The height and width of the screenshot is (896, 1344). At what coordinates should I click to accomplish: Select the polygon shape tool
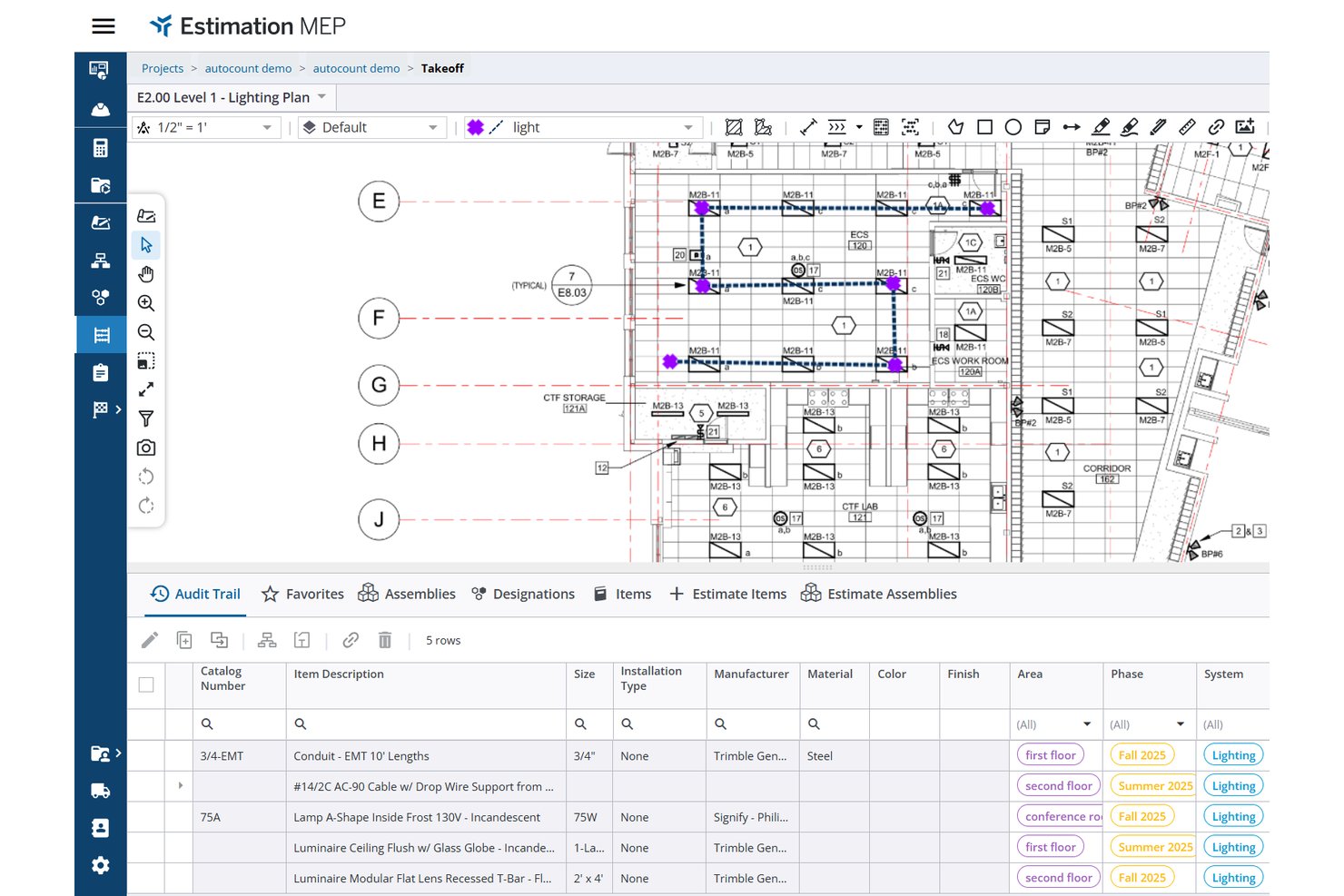pos(955,127)
